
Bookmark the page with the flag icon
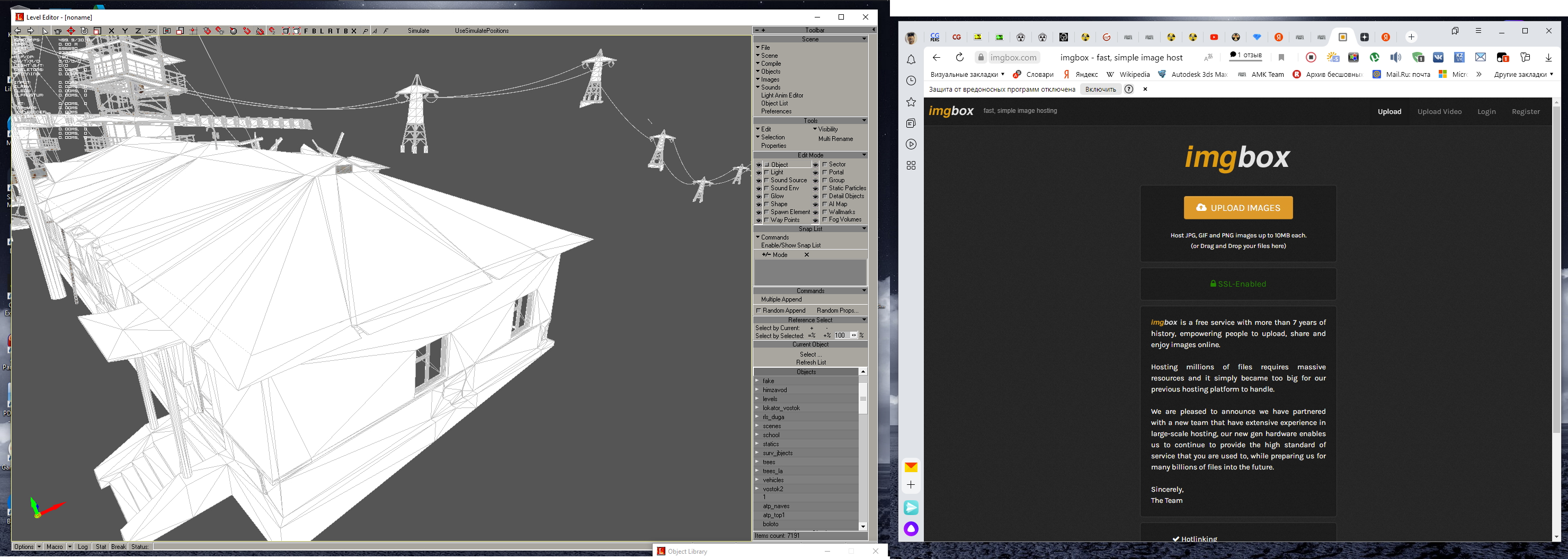[1281, 57]
